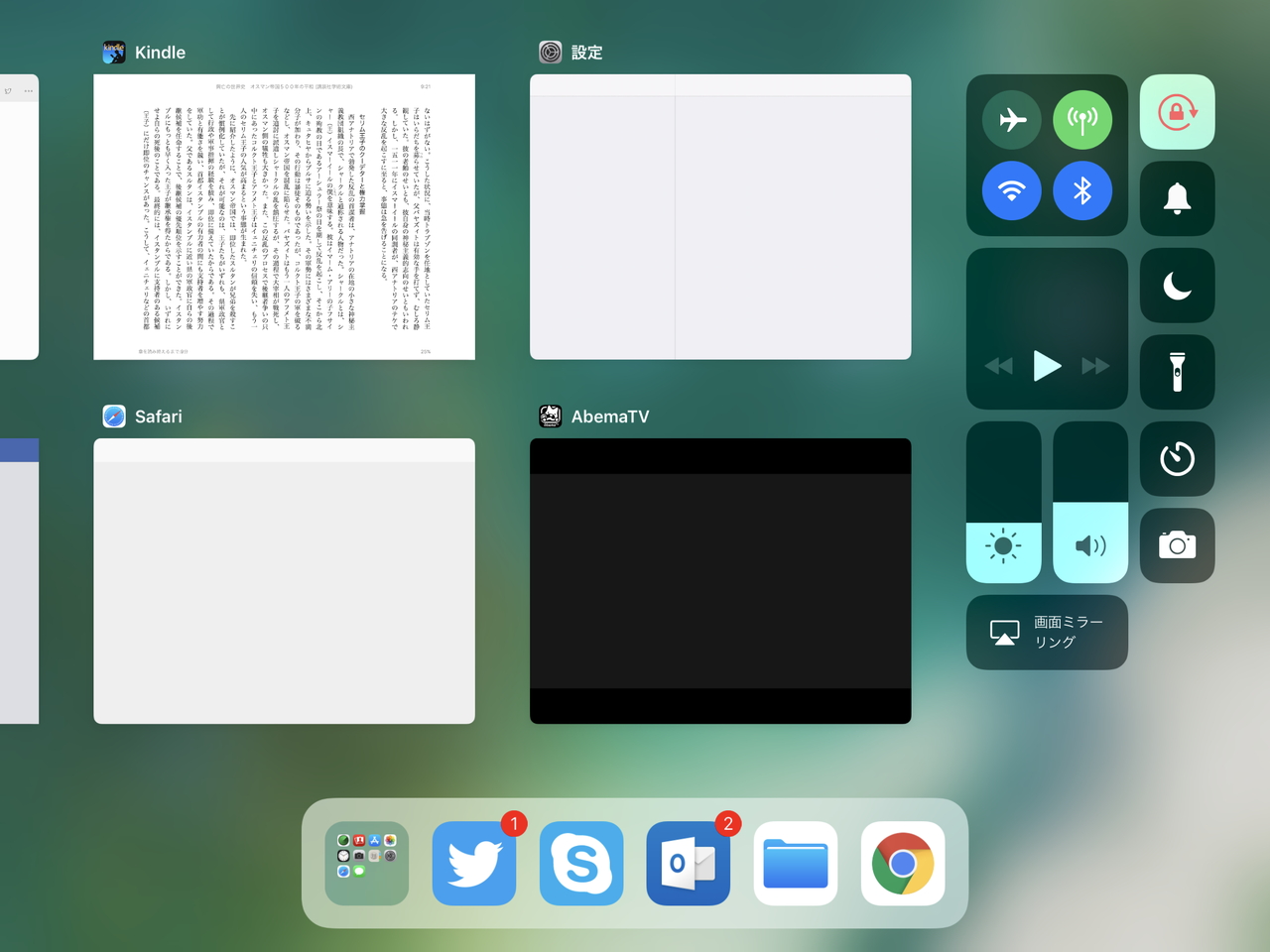This screenshot has width=1270, height=952.
Task: Open the Kindle app card showing book page
Action: click(284, 217)
